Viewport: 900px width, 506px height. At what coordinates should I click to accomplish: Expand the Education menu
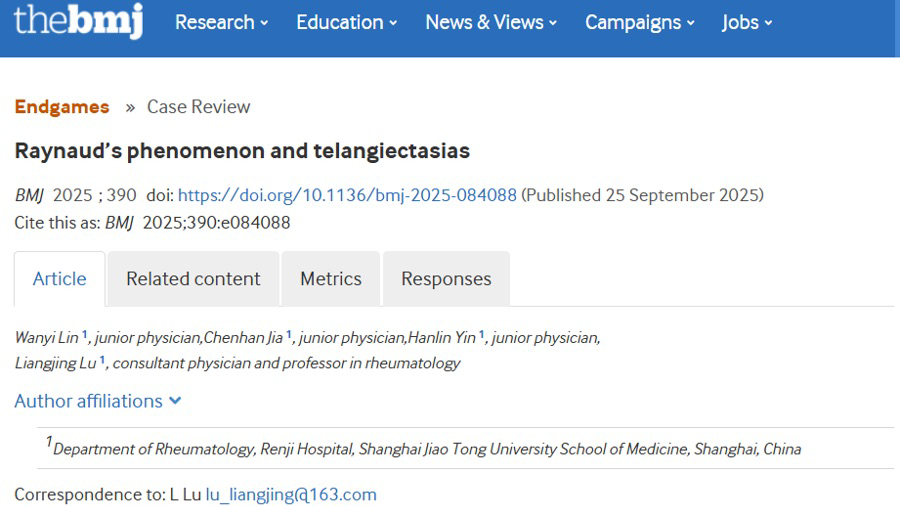(x=346, y=22)
